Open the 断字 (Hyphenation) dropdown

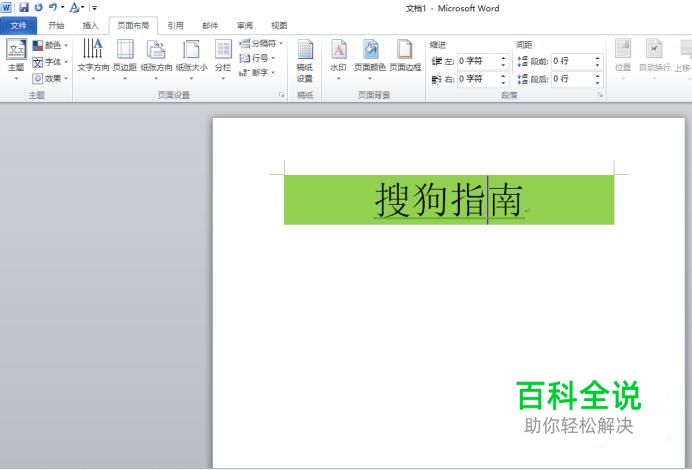click(257, 72)
